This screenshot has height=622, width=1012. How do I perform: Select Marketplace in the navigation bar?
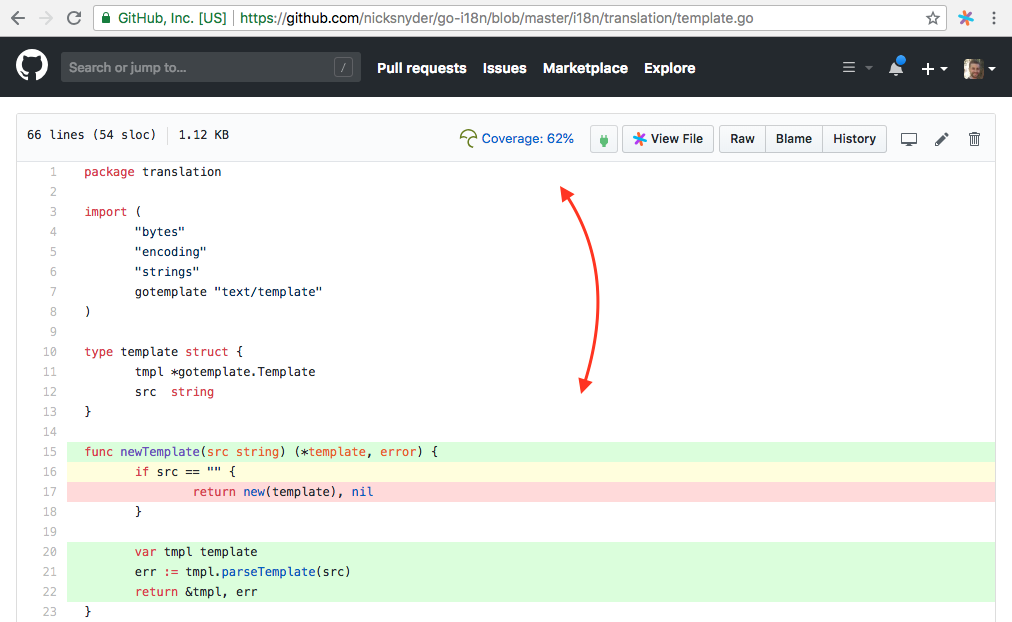point(585,68)
